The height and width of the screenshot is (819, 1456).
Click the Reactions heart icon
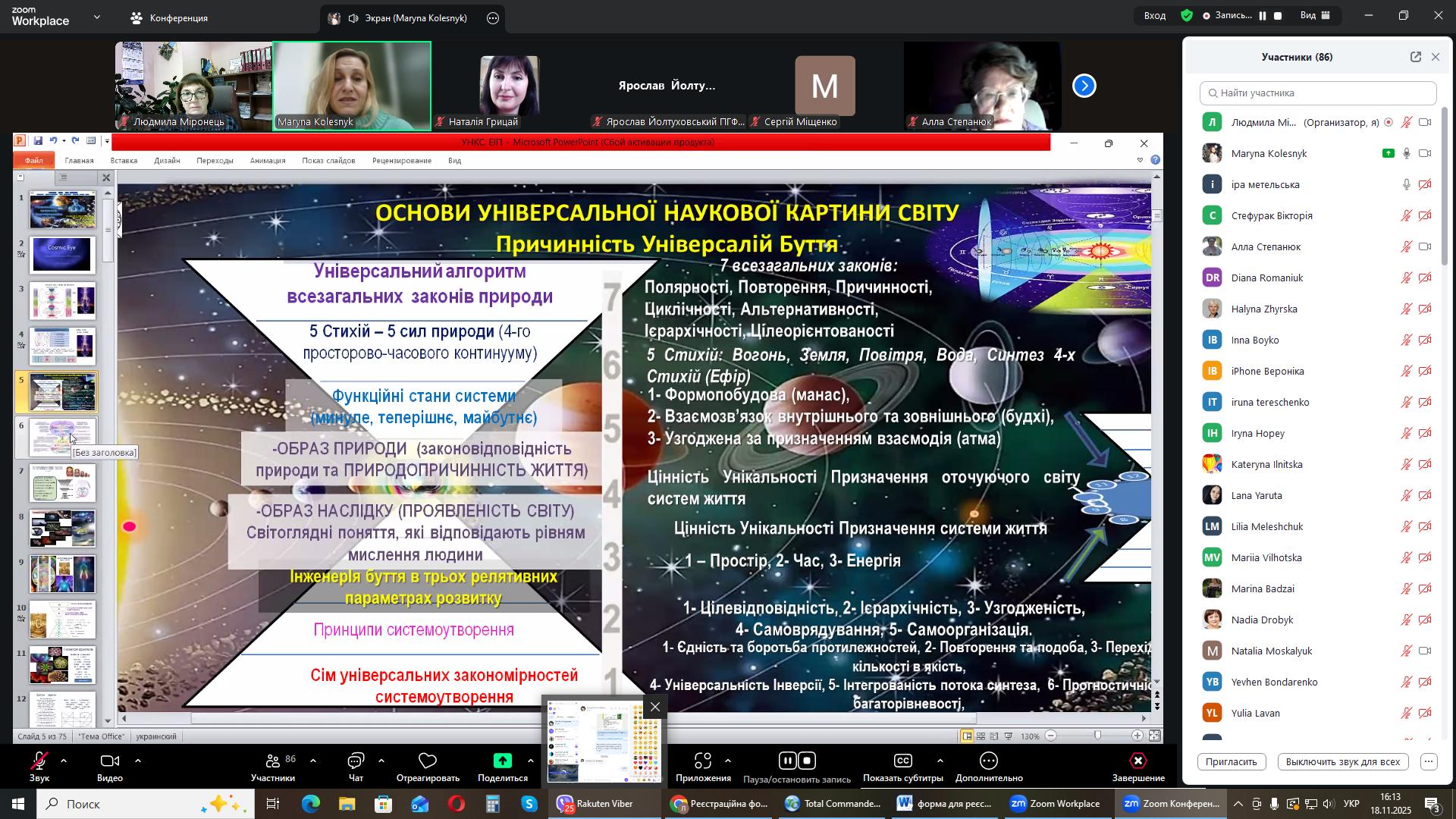coord(428,761)
